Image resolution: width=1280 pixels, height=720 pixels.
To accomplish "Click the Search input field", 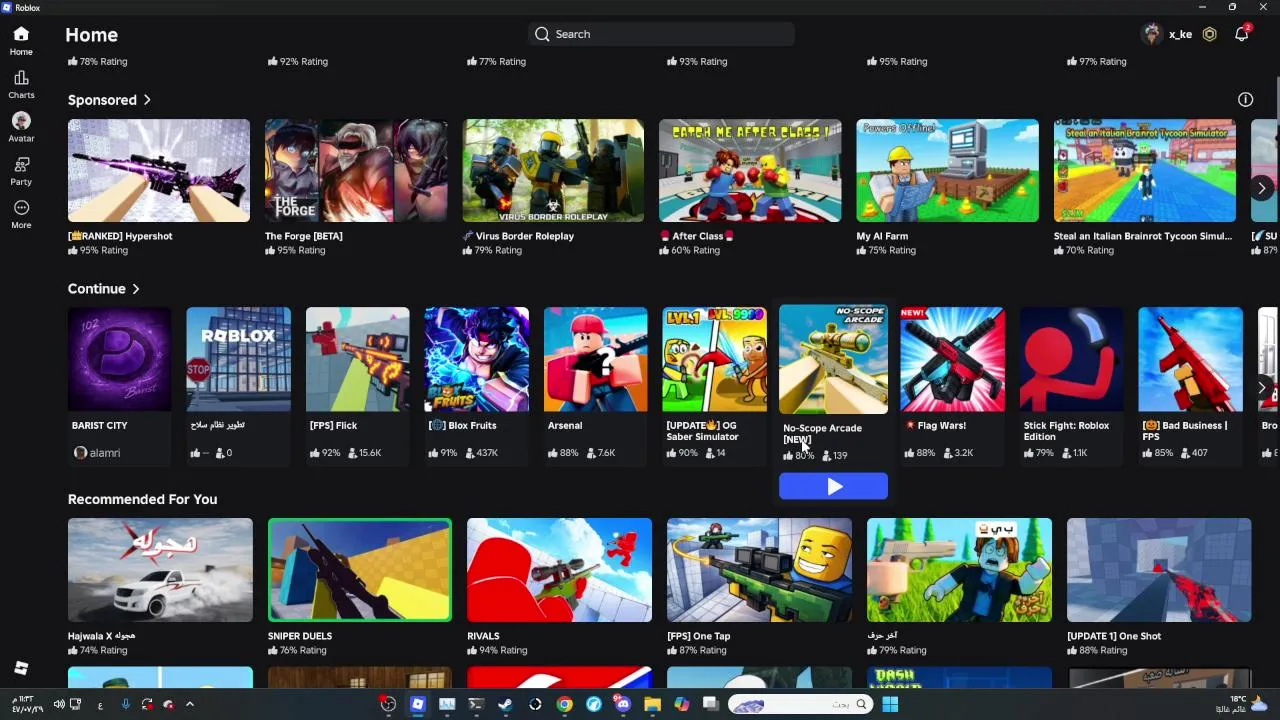I will pos(661,34).
